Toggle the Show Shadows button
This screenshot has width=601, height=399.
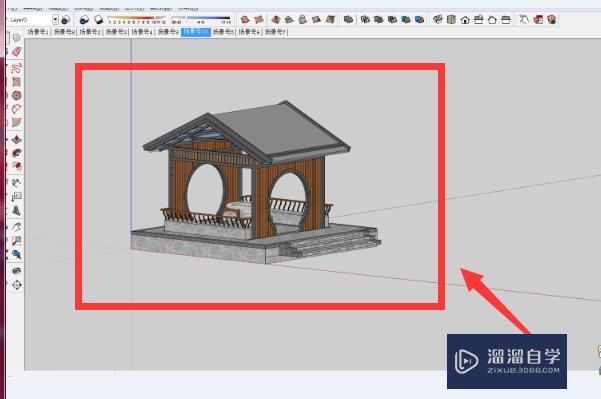[84, 20]
